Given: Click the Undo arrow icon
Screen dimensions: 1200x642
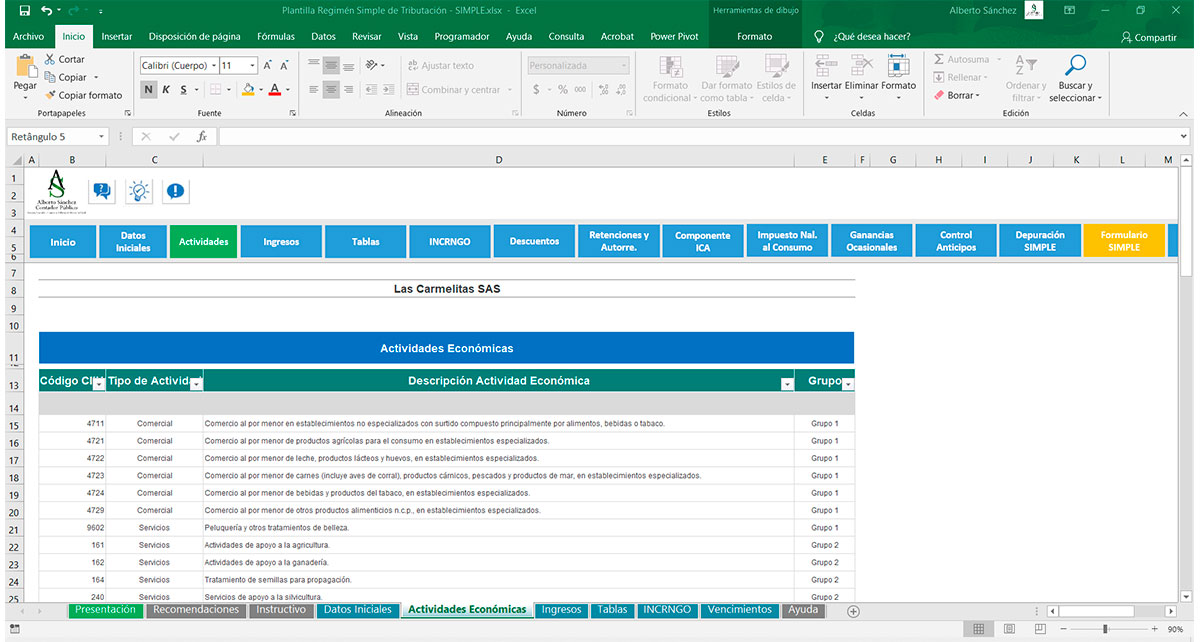Looking at the screenshot, I should point(47,11).
